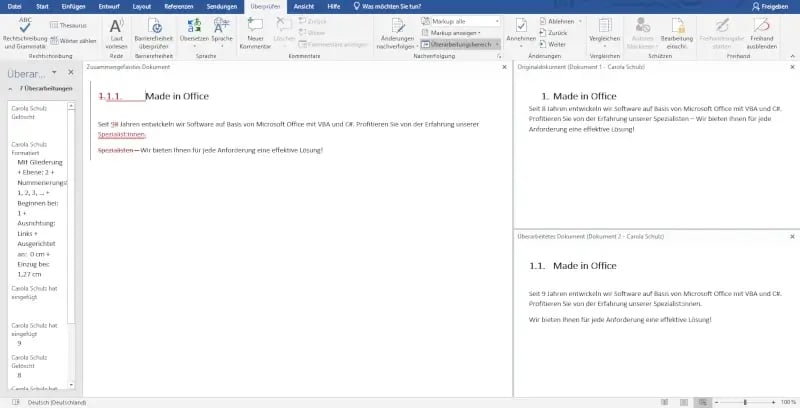Click the zoom in plus button

point(774,402)
